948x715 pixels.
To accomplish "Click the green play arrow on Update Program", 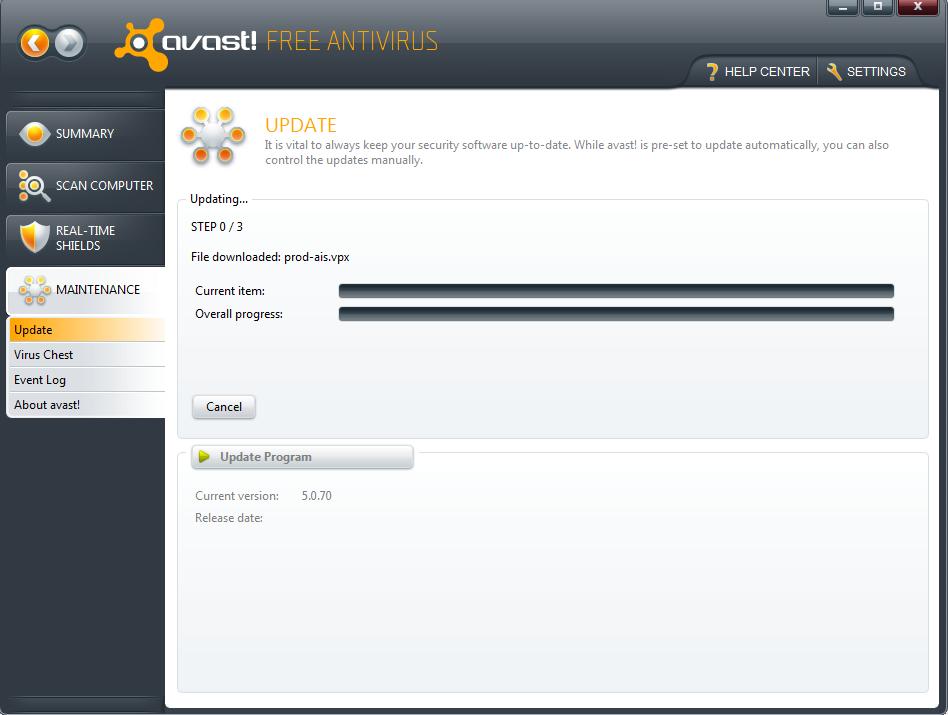I will (204, 456).
